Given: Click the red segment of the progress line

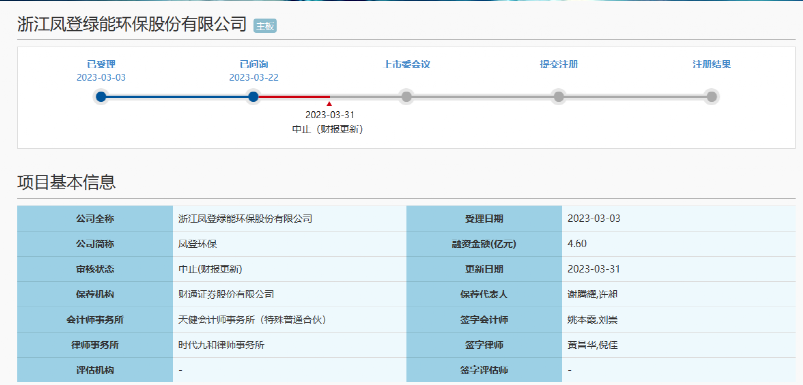Looking at the screenshot, I should (x=294, y=96).
